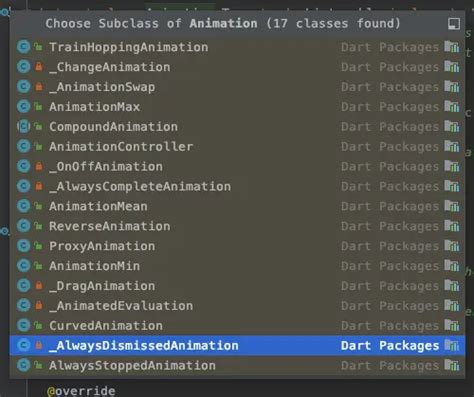Screen dimensions: 474x397
Task: Click lock icon beside _DragAnimation
Action: click(x=39, y=286)
